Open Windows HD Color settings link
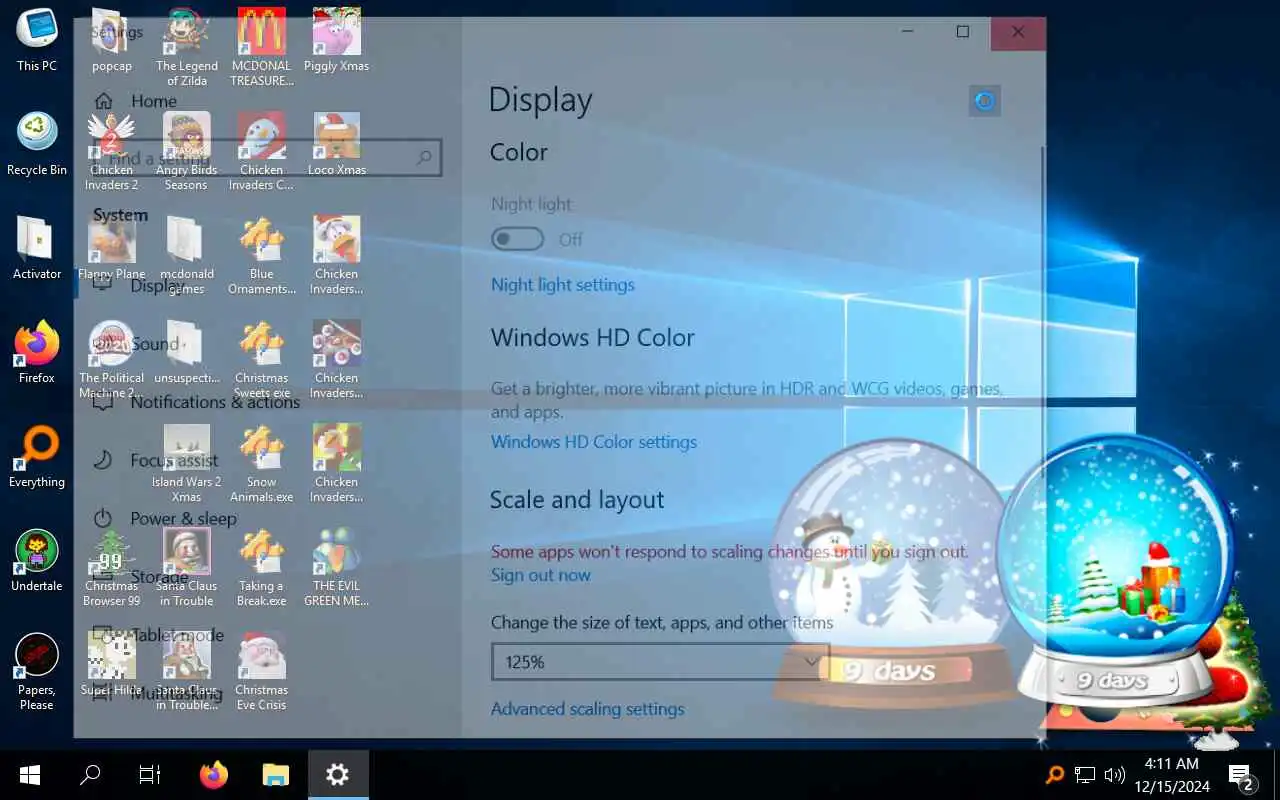 coord(594,442)
